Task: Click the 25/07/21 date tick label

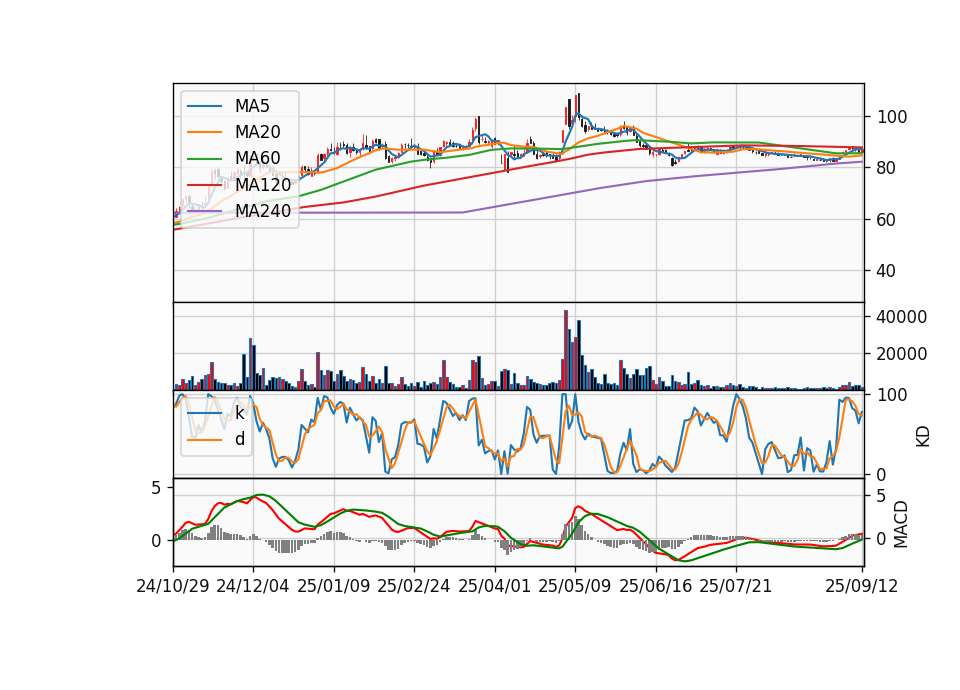Action: pyautogui.click(x=736, y=586)
